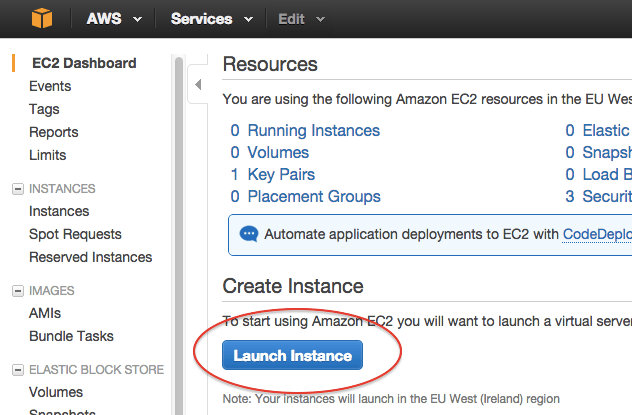
Task: Open AMIs in the sidebar
Action: click(x=45, y=313)
